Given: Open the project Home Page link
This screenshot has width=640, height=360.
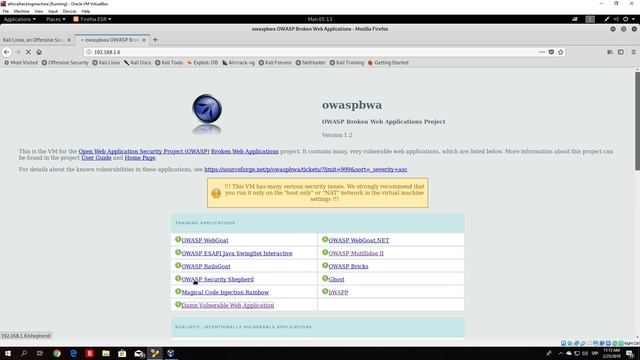Looking at the screenshot, I should click(140, 158).
